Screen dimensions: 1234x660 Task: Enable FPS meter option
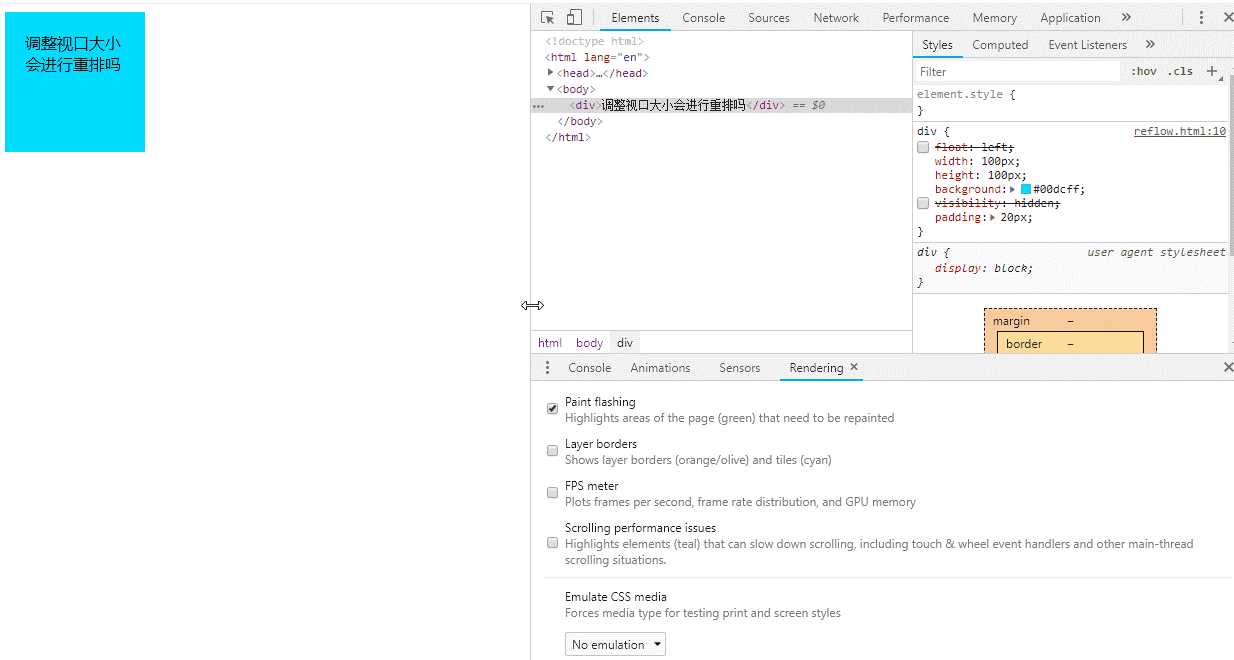click(x=552, y=493)
